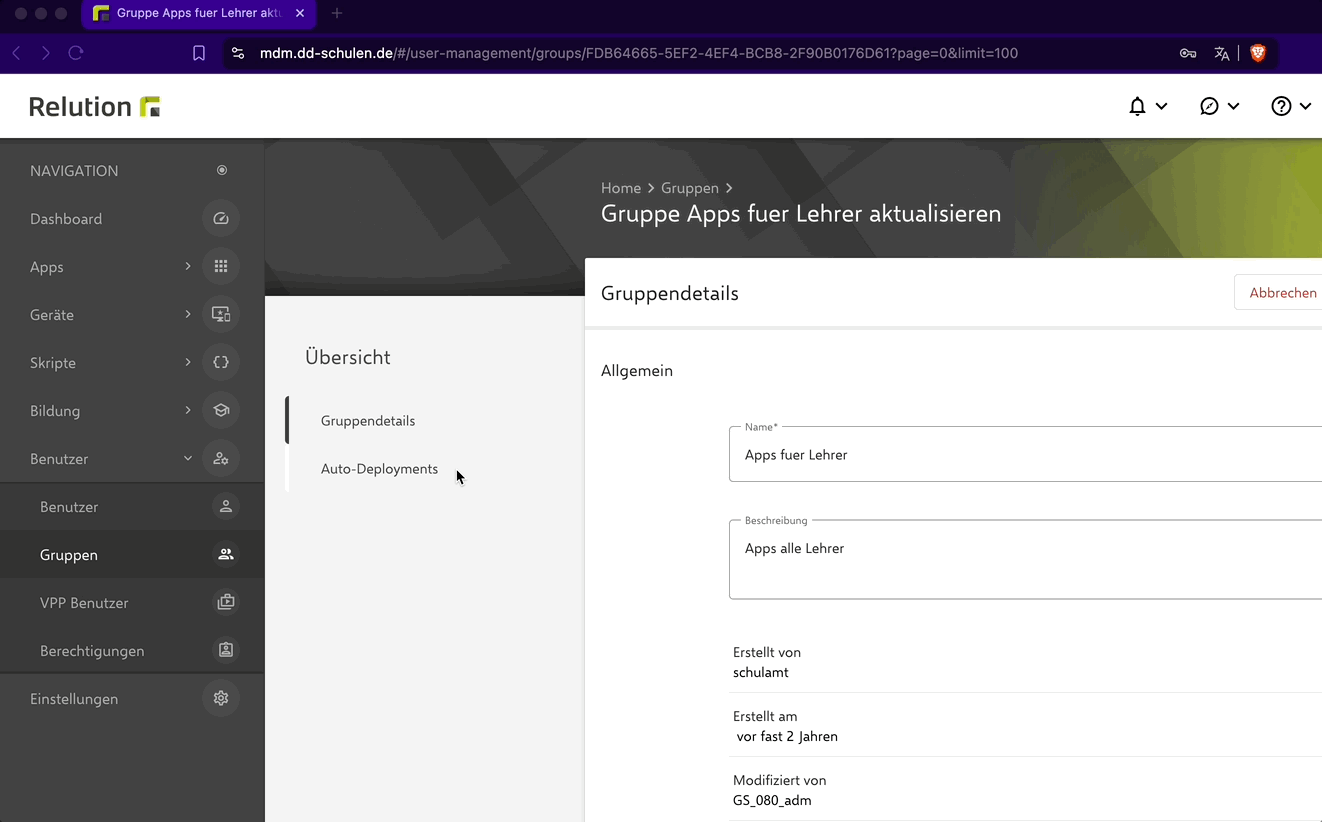Click the 'Übersicht' heading

(348, 357)
